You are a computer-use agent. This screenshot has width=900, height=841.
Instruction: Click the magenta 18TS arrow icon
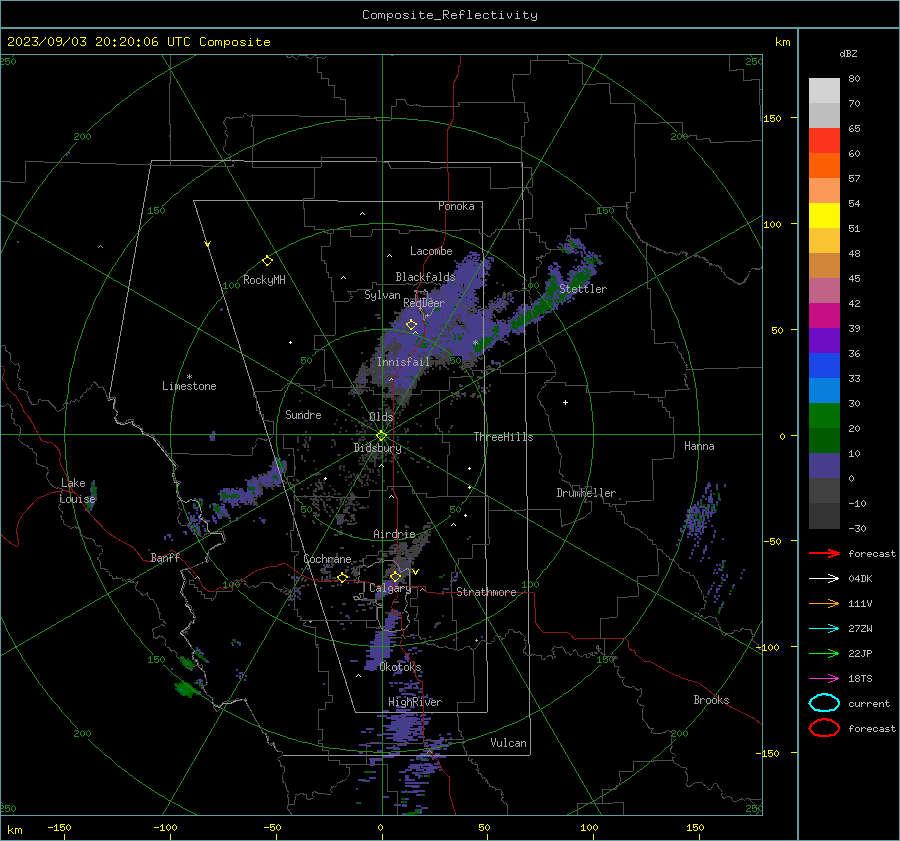click(x=824, y=679)
